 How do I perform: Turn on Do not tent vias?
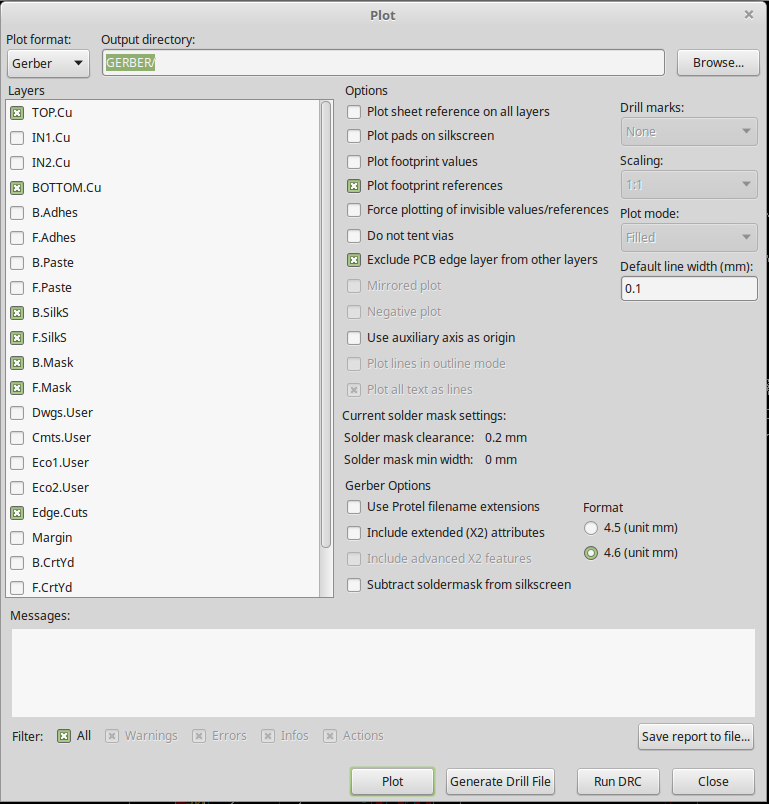click(354, 237)
